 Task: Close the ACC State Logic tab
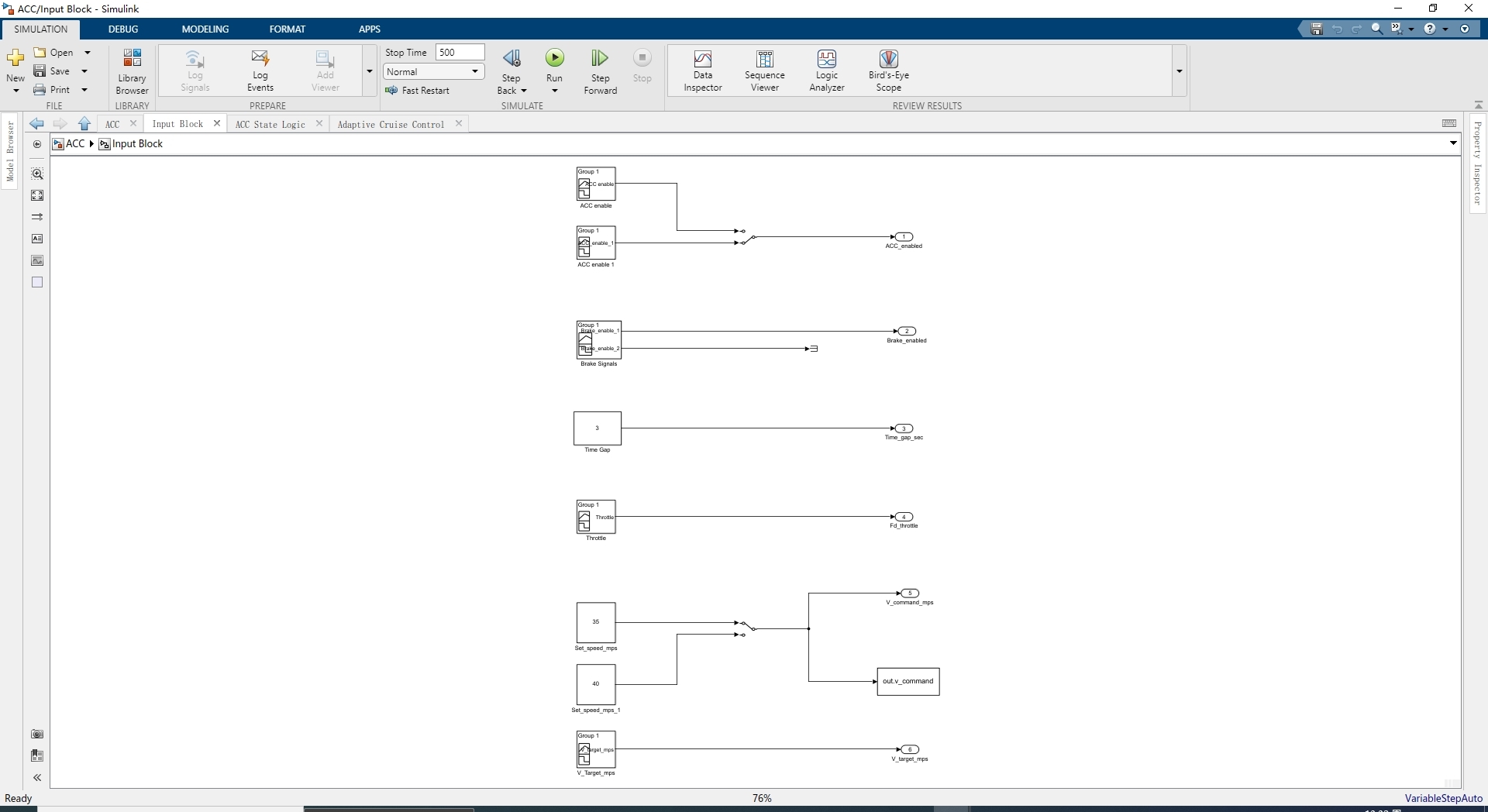pyautogui.click(x=319, y=123)
